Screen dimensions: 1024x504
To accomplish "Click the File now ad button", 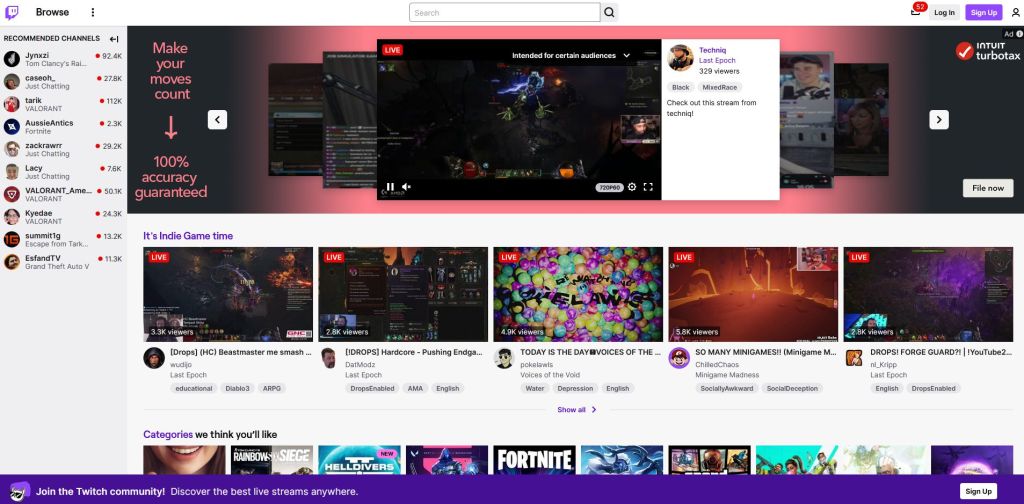I will (x=987, y=188).
